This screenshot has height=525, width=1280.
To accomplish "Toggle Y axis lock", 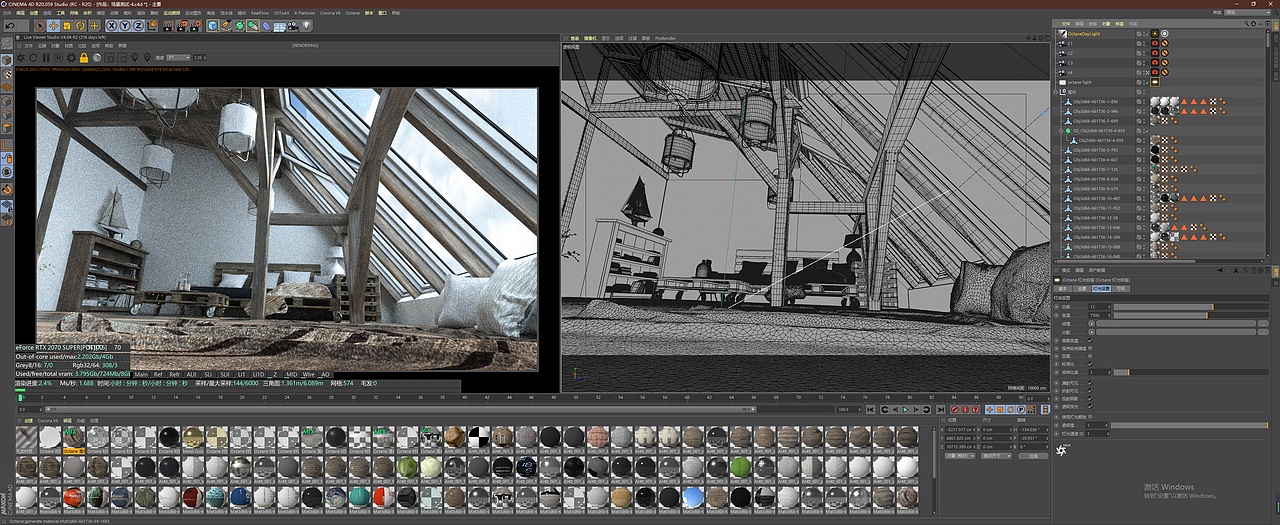I will tap(125, 25).
